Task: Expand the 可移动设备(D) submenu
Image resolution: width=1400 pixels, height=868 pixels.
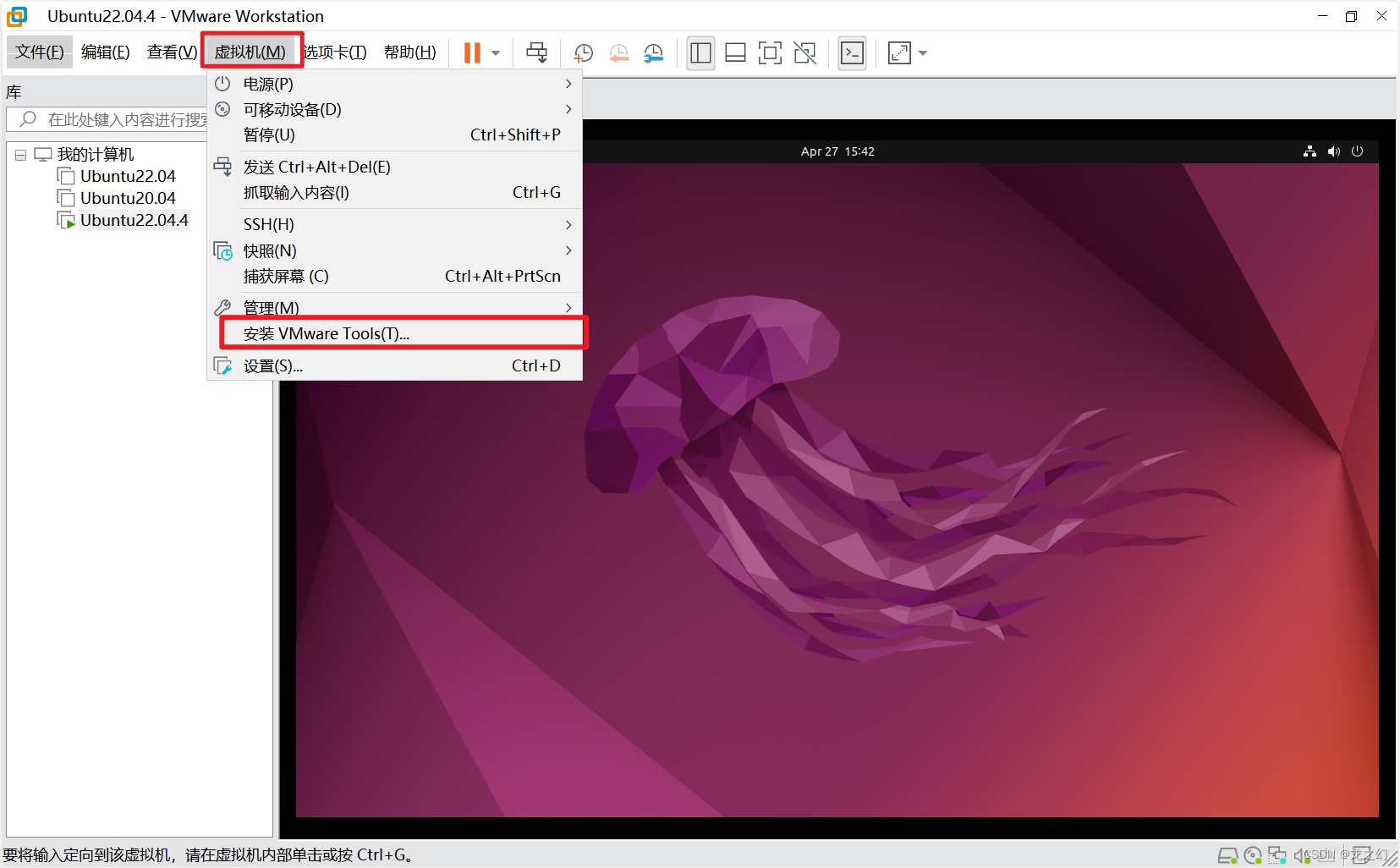Action: (395, 109)
